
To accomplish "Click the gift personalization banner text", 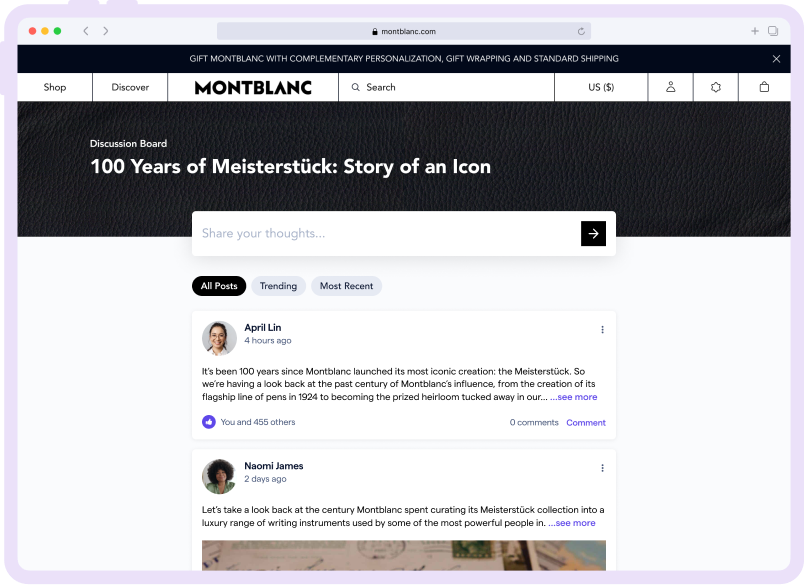I will (404, 59).
